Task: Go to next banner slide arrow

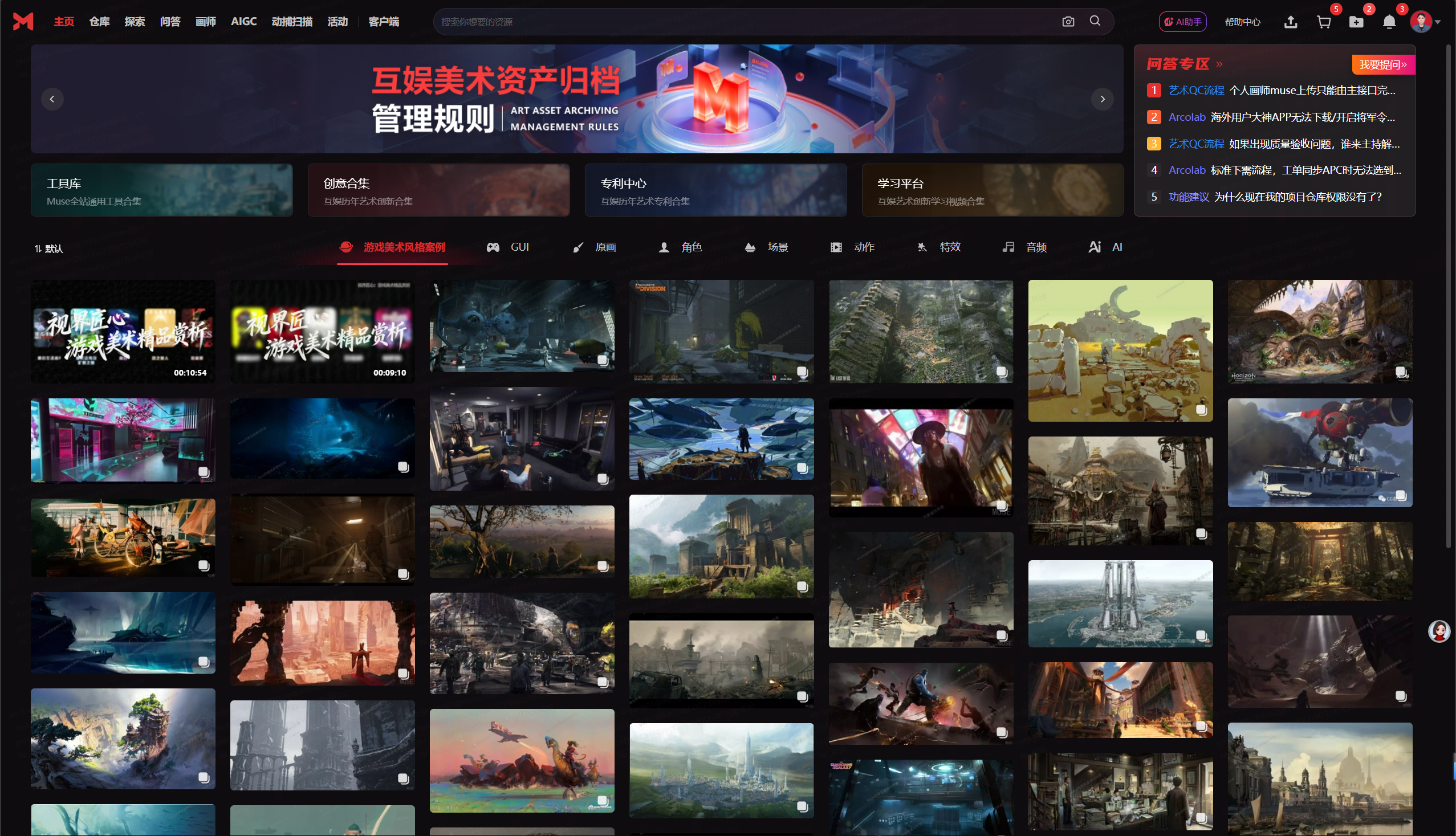Action: coord(1102,99)
